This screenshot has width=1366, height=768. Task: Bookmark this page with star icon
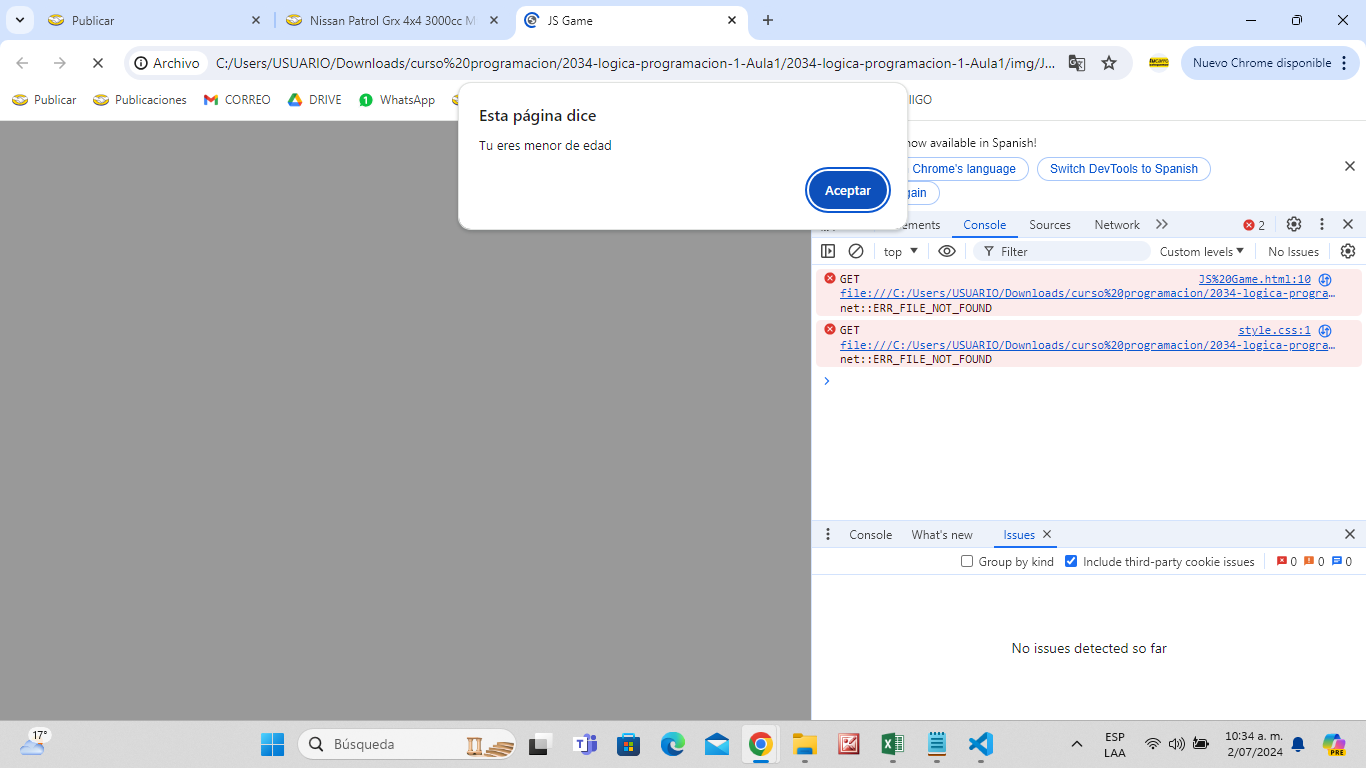1109,63
